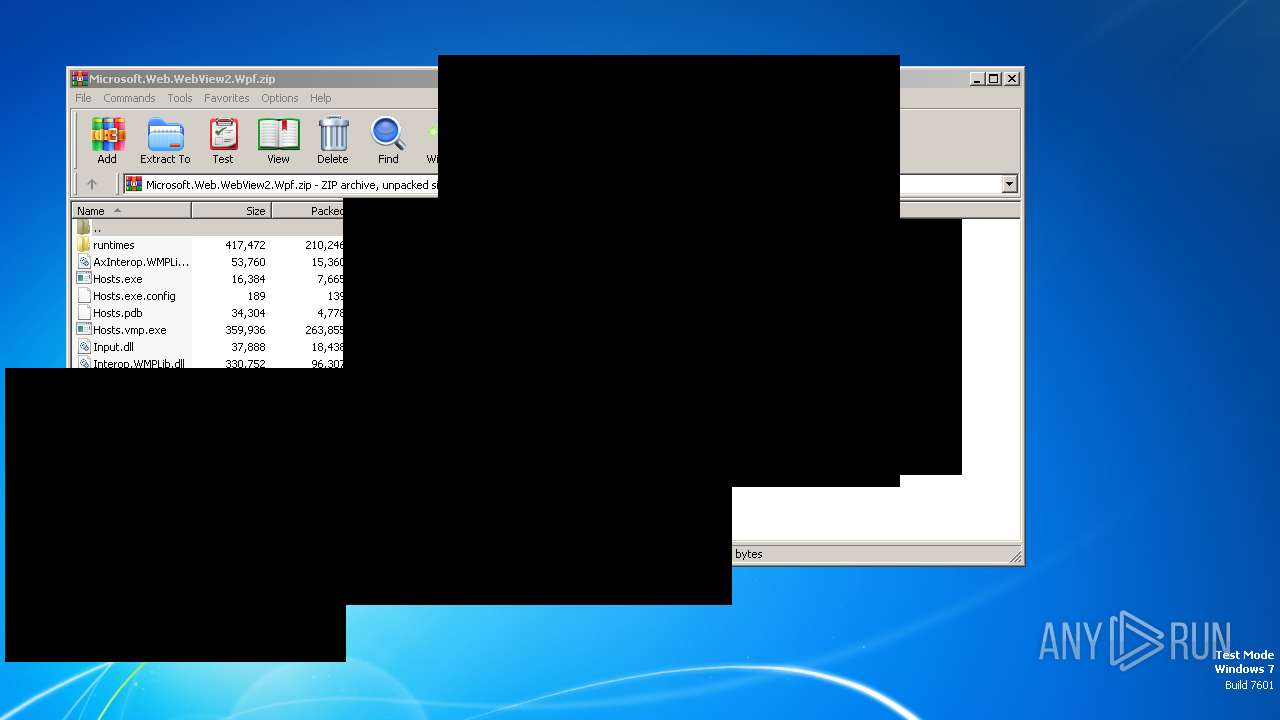Select the runtimes folder name

click(x=113, y=245)
